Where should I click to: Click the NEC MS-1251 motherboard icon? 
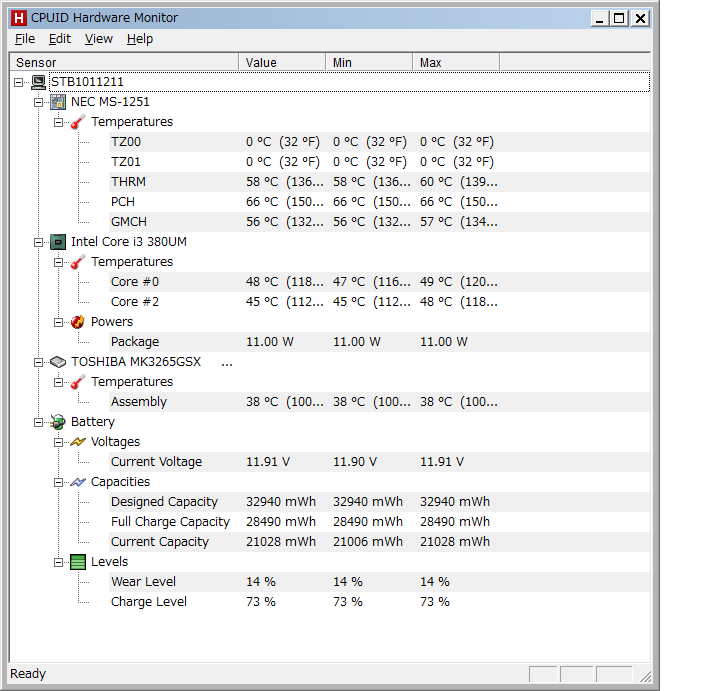tap(58, 102)
